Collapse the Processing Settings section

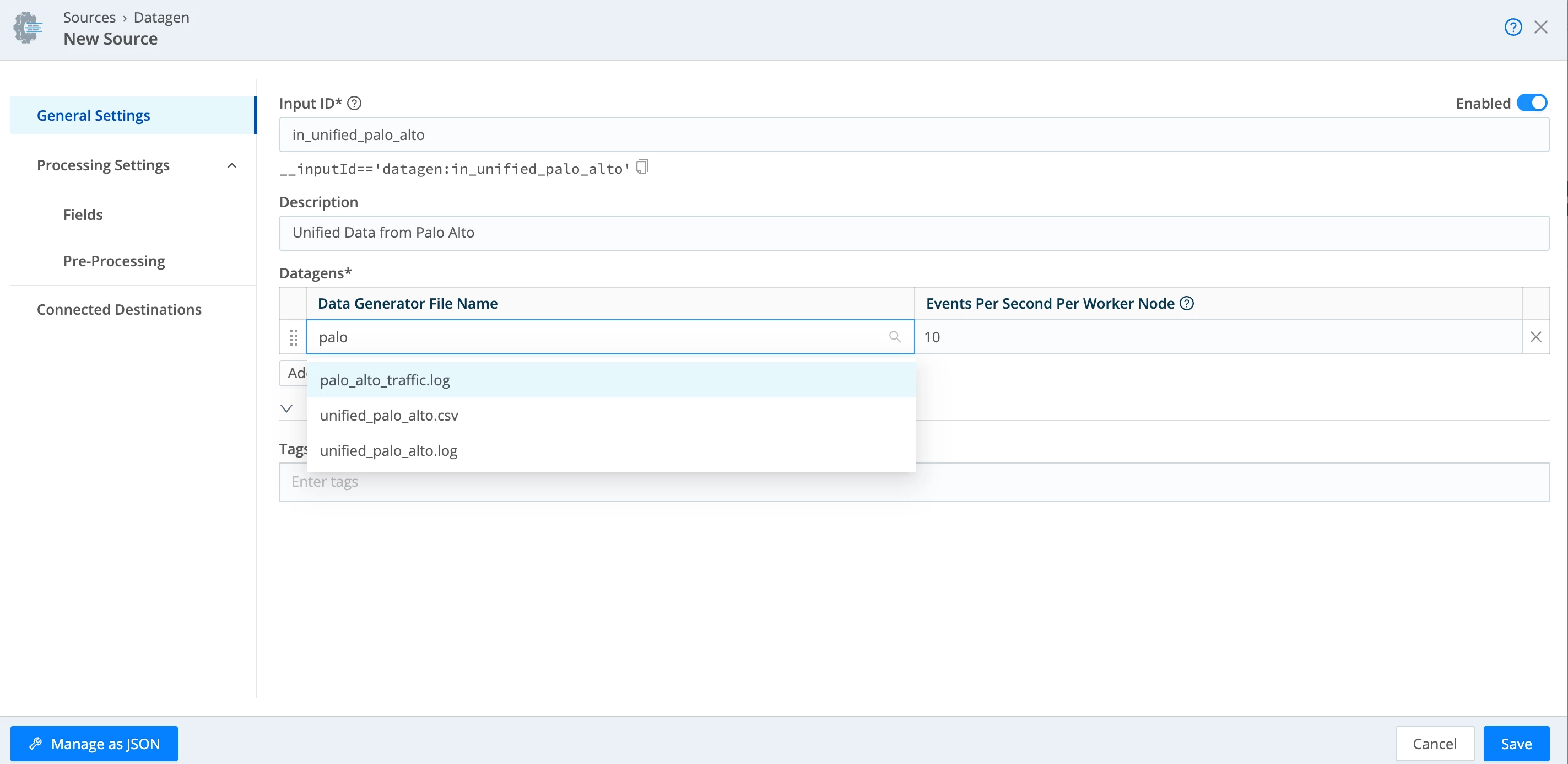(232, 165)
